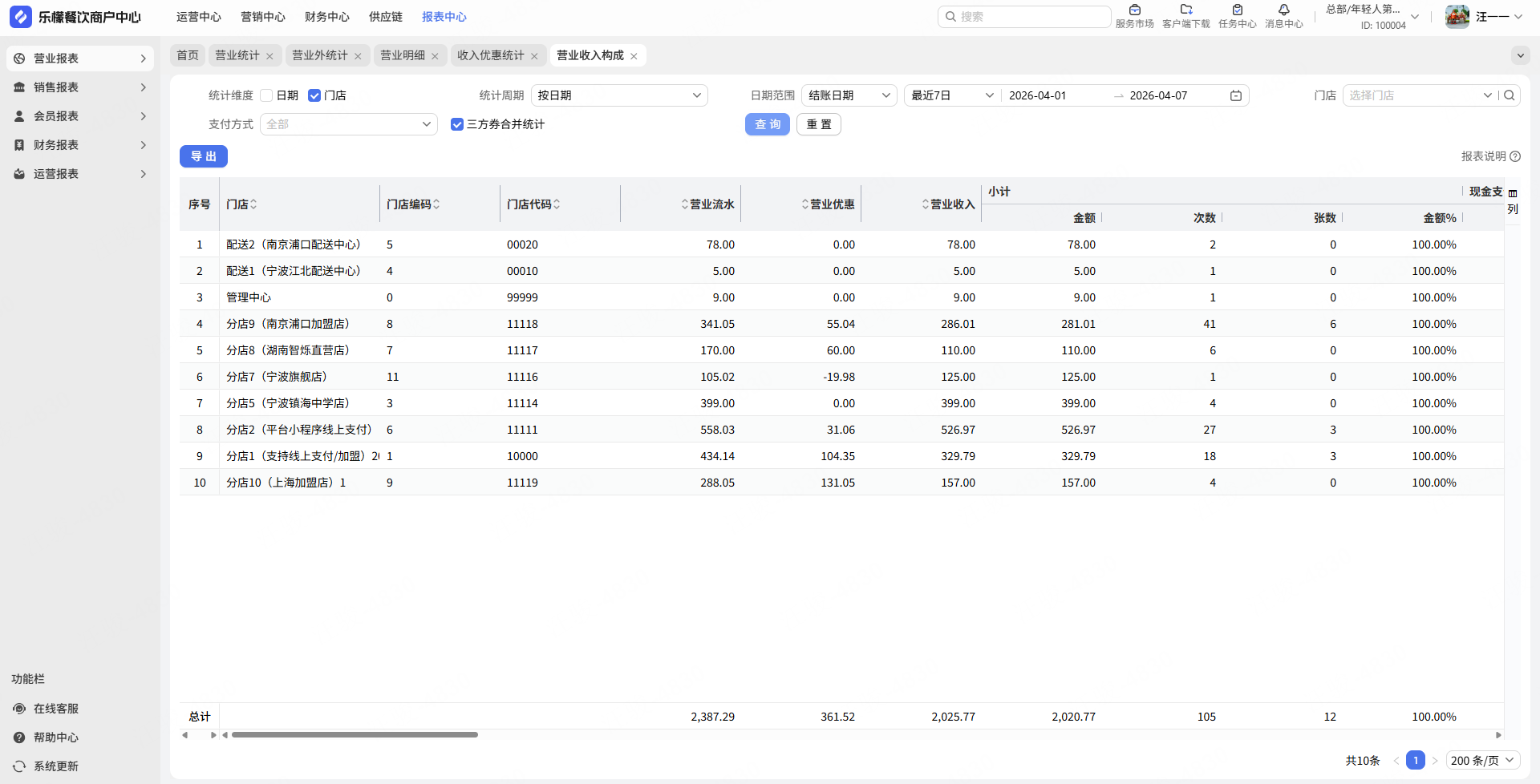Close the 收入优惠统计 tab
Viewport: 1540px width, 784px height.
coord(534,56)
